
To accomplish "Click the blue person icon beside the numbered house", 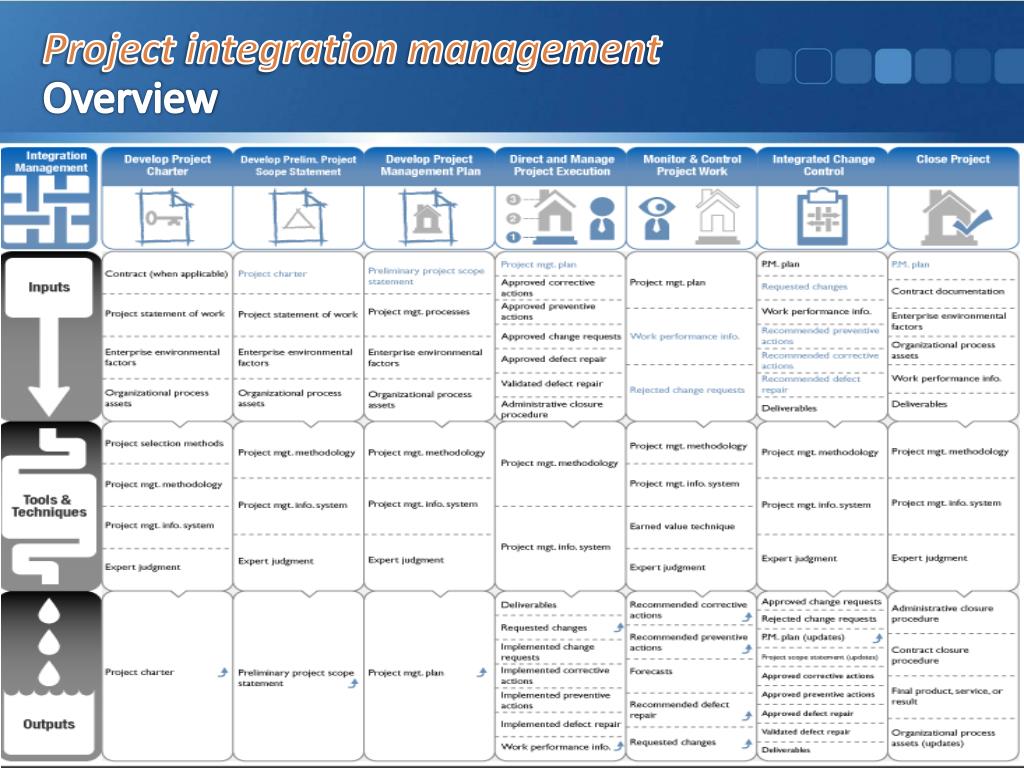I will 602,218.
